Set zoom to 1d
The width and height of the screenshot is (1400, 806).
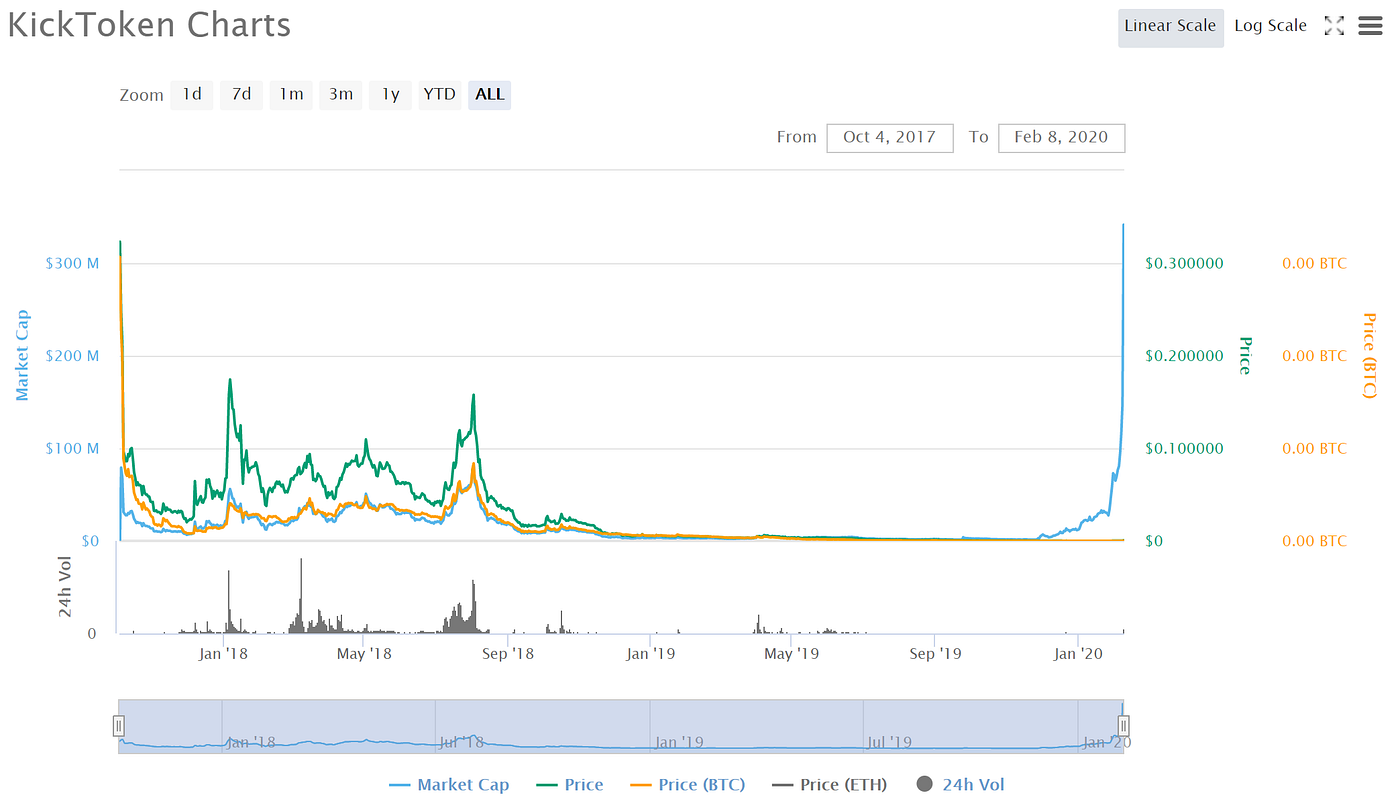point(191,94)
